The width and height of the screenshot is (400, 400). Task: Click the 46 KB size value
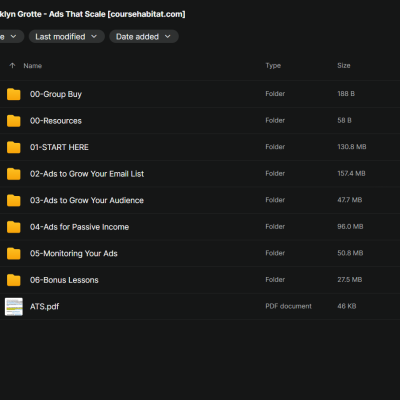coord(347,306)
